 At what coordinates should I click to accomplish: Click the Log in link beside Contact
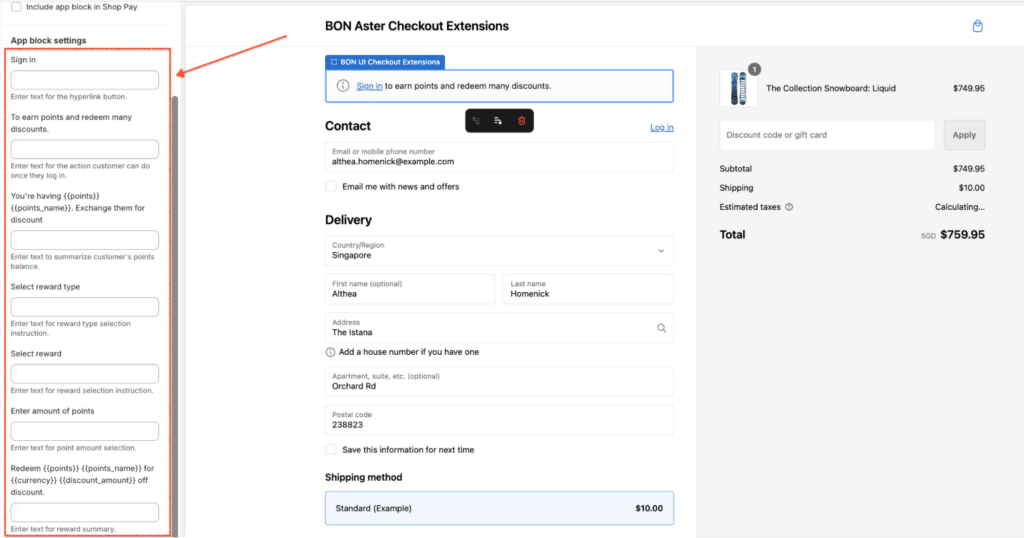pyautogui.click(x=661, y=128)
